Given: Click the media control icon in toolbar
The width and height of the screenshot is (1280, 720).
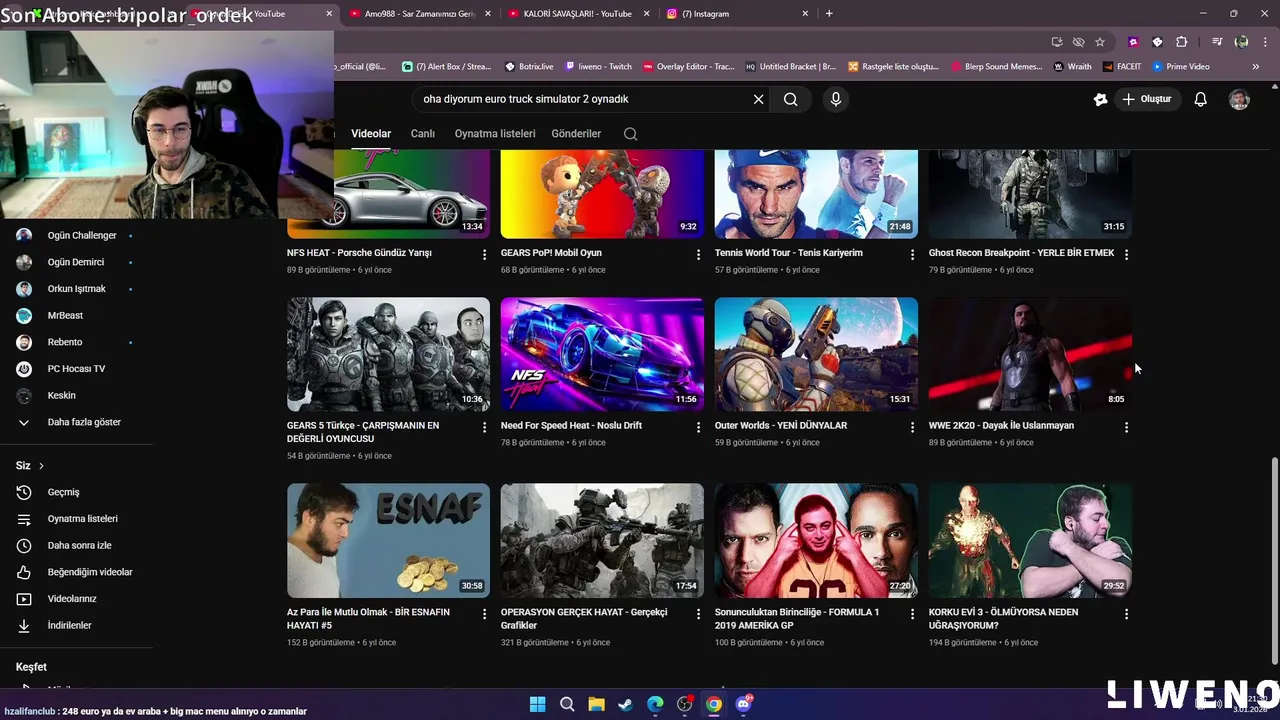Looking at the screenshot, I should (1217, 42).
